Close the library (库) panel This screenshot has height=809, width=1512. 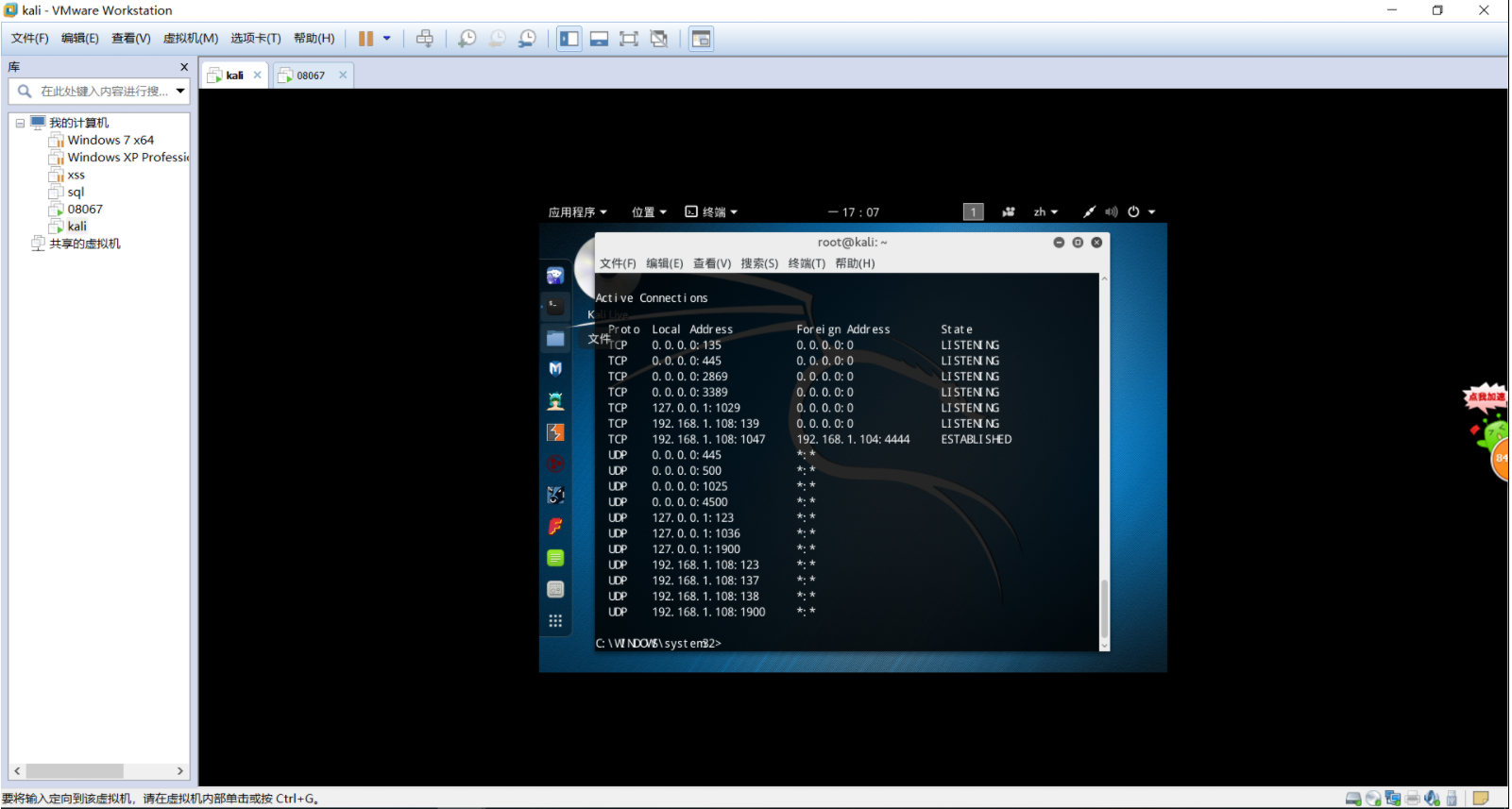(184, 67)
